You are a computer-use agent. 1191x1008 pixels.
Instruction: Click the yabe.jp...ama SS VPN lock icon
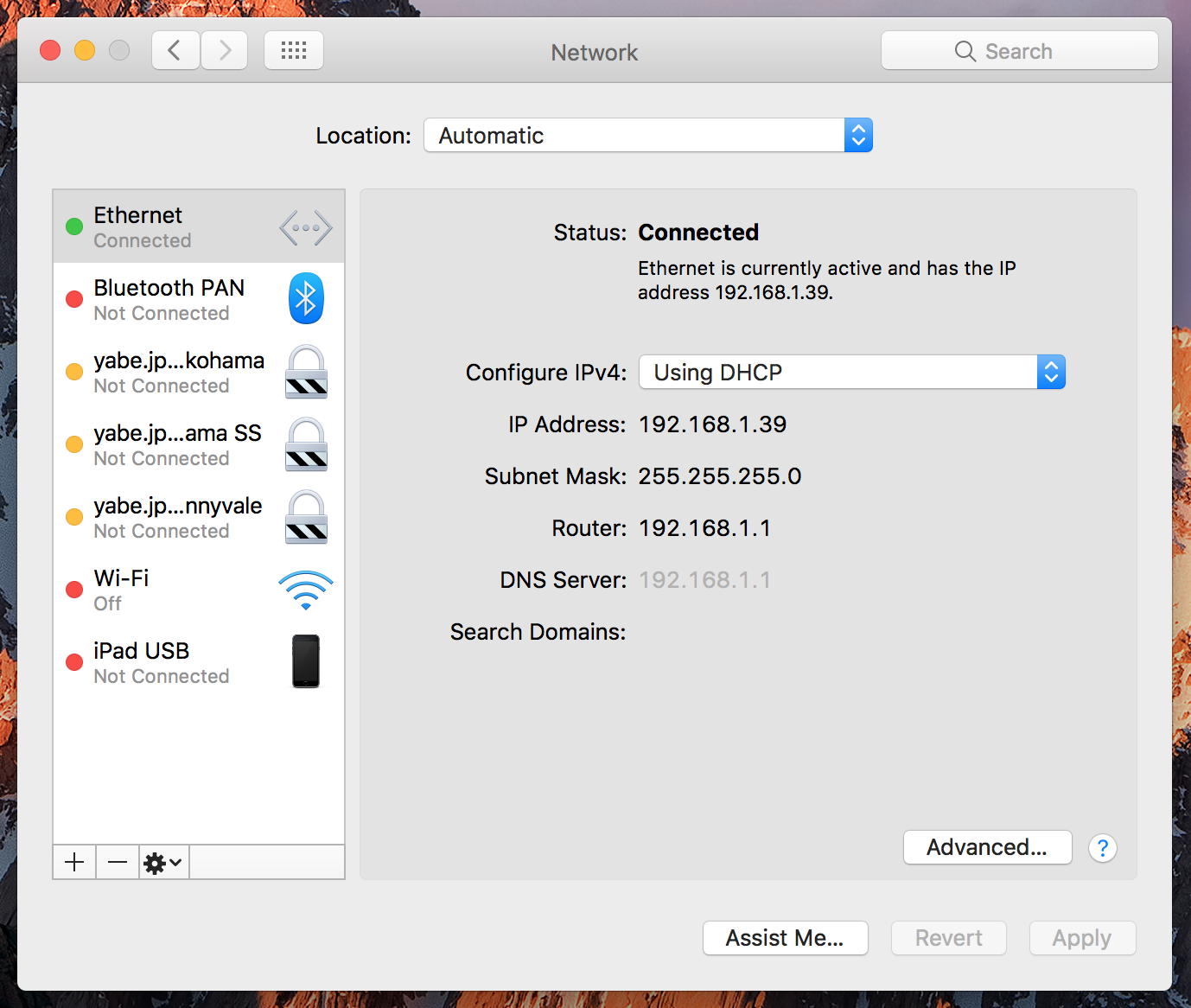coord(306,444)
